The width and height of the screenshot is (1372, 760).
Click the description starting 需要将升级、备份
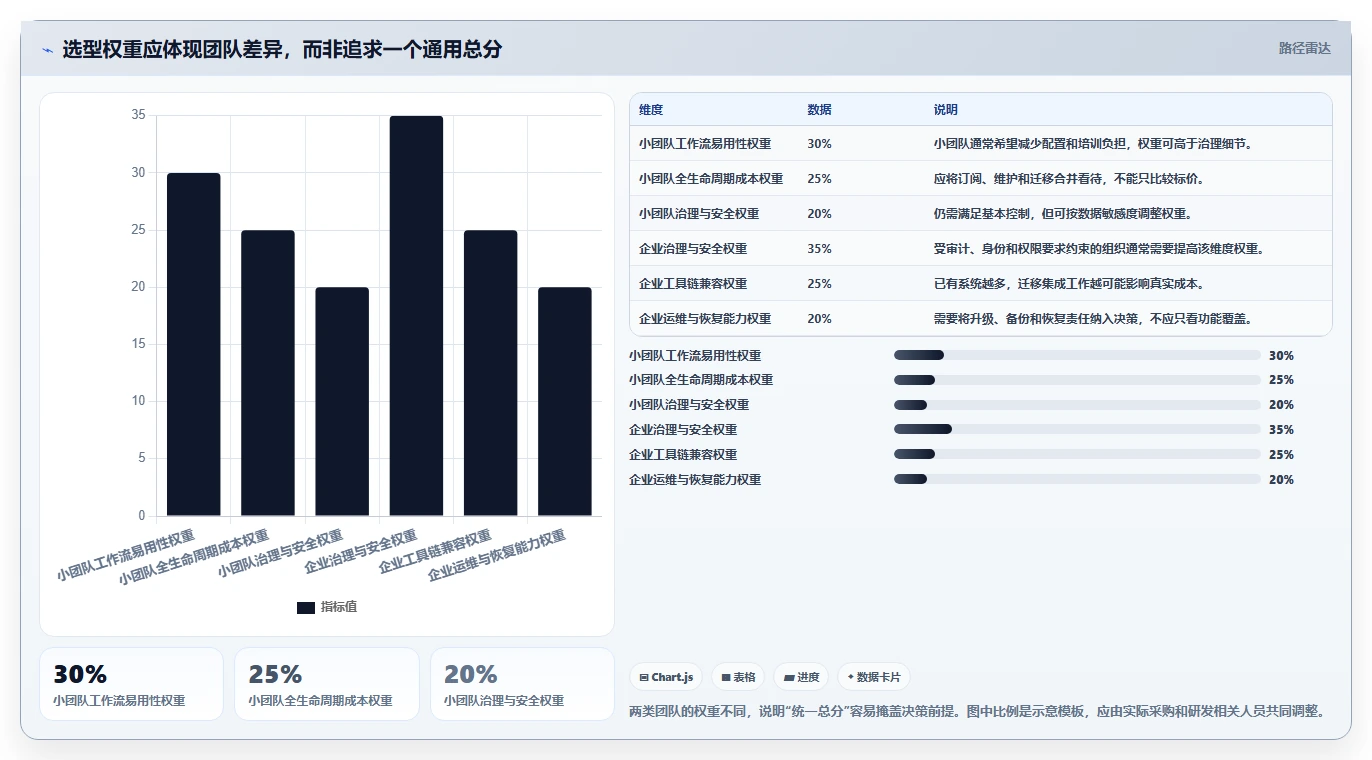click(1093, 319)
